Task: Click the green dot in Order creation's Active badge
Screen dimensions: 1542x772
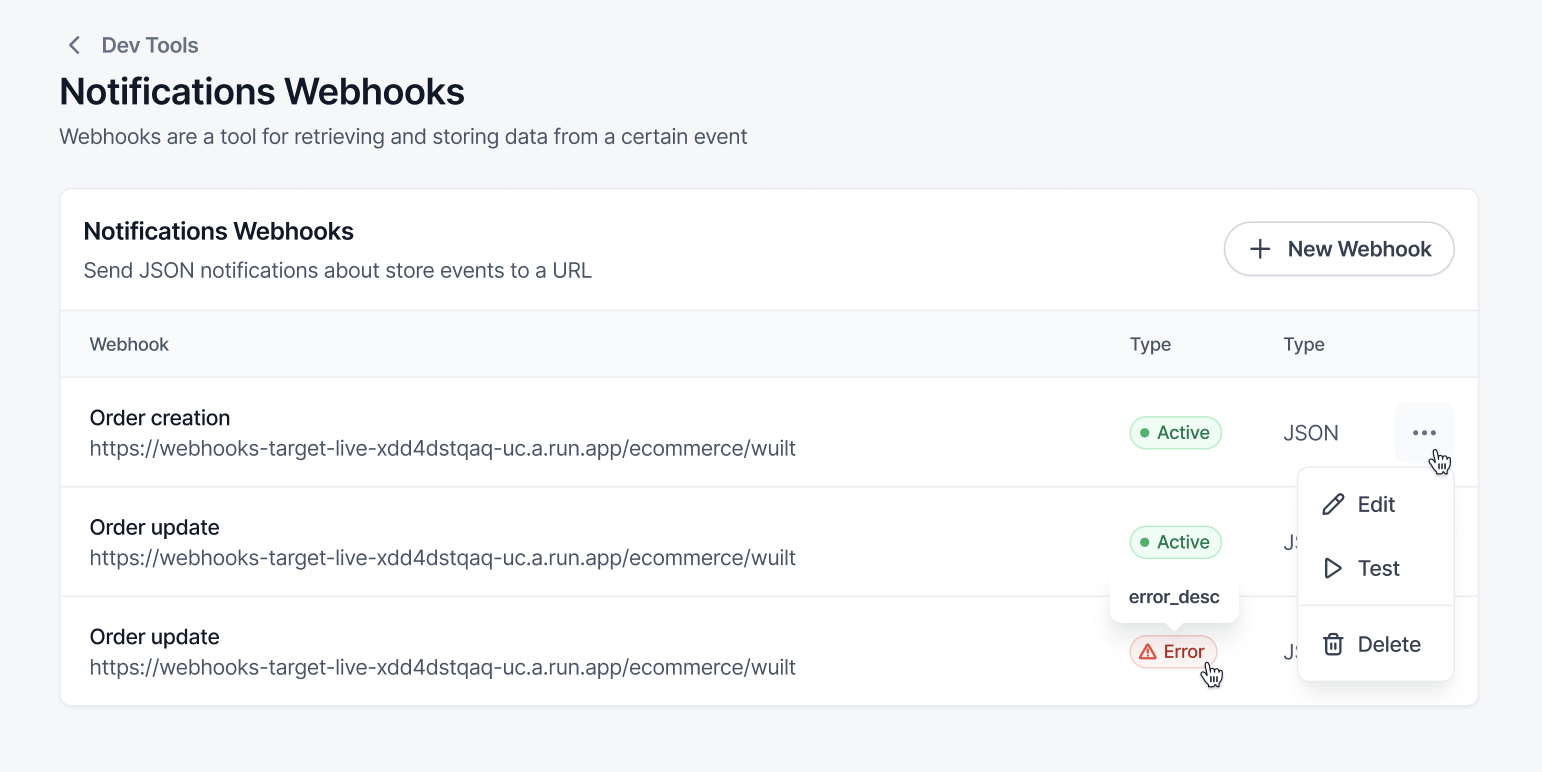Action: [x=1143, y=433]
